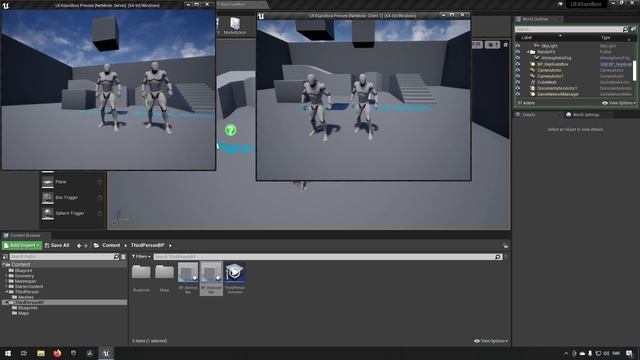Toggle visibility of CameraActor
Screen dimensions: 640x360
[518, 70]
